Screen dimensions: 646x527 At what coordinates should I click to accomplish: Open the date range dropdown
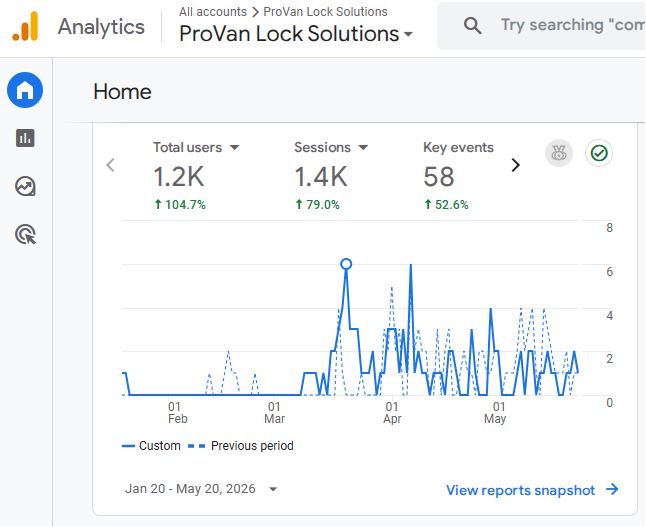point(201,489)
